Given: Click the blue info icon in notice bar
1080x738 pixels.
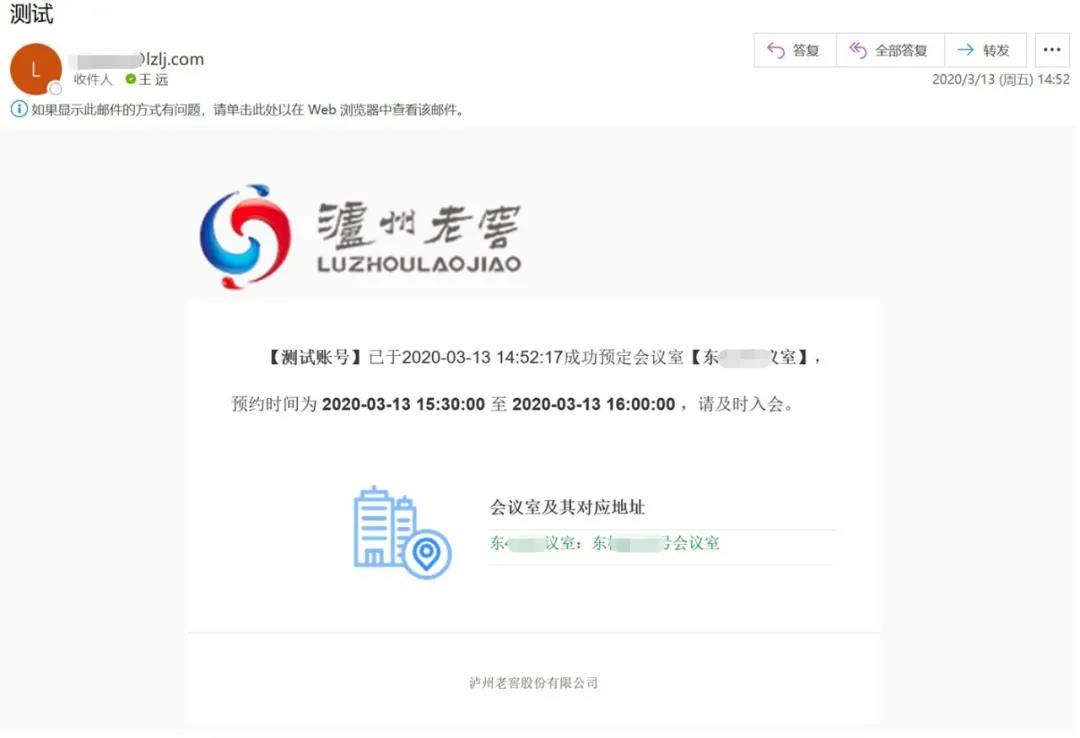Looking at the screenshot, I should (x=19, y=109).
